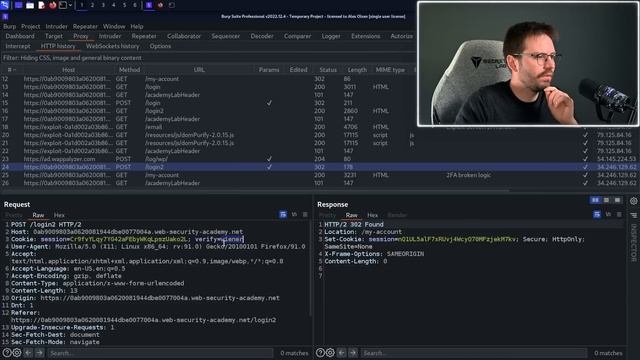
Task: Switch to the Decoder tab
Action: point(262,36)
